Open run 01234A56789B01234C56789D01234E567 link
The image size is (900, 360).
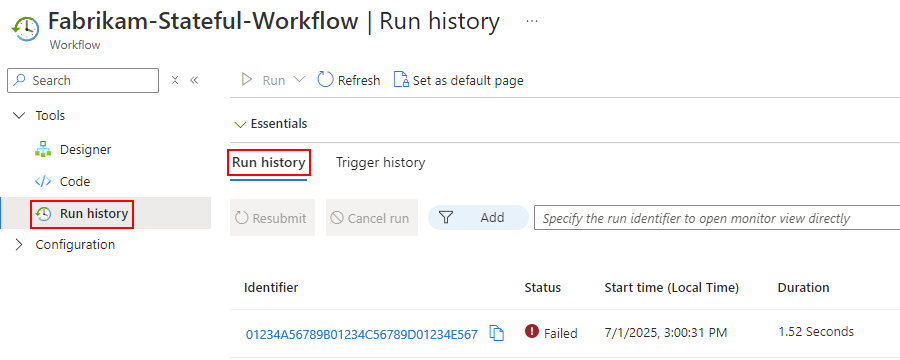[x=362, y=335]
